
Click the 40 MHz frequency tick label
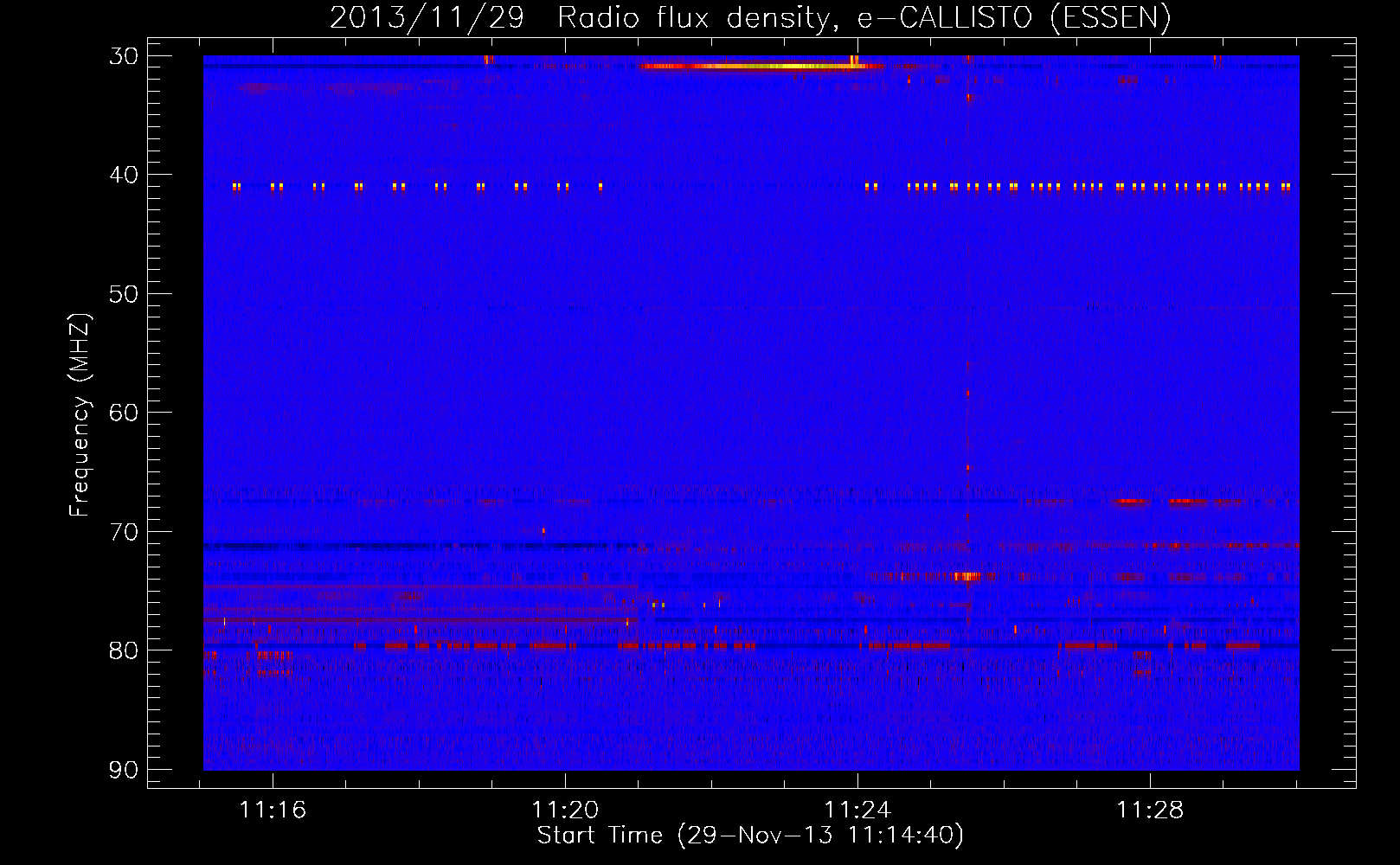click(123, 175)
